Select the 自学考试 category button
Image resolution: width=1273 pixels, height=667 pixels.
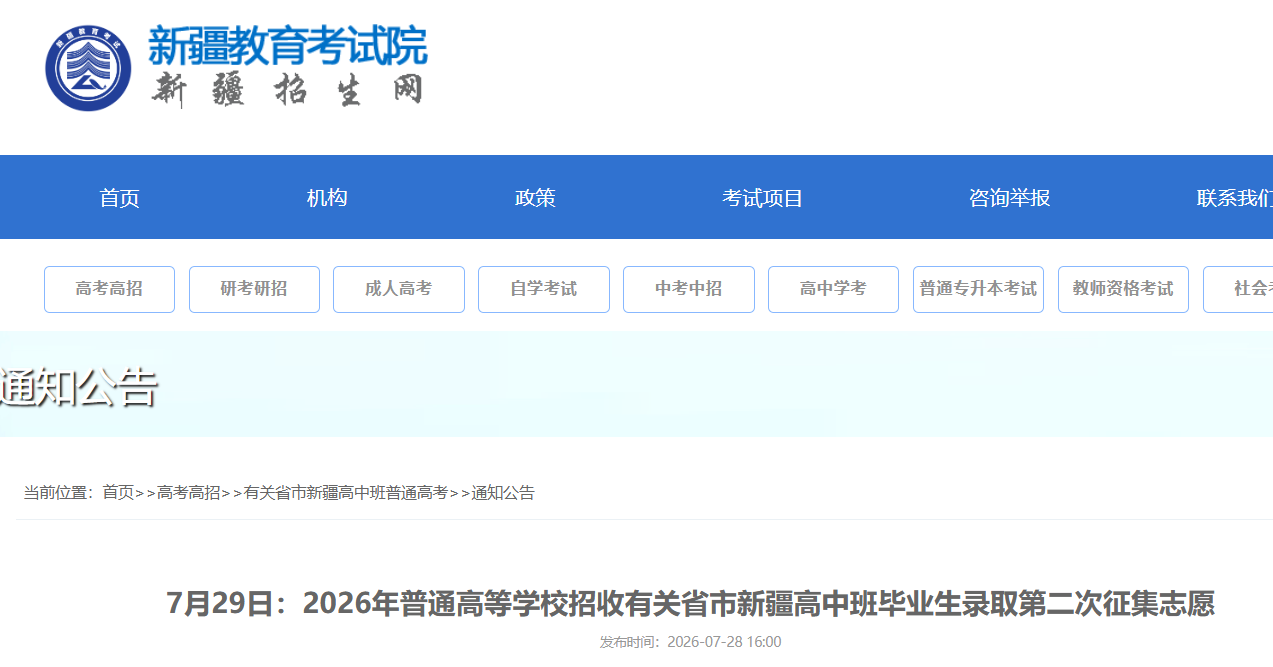tap(544, 289)
